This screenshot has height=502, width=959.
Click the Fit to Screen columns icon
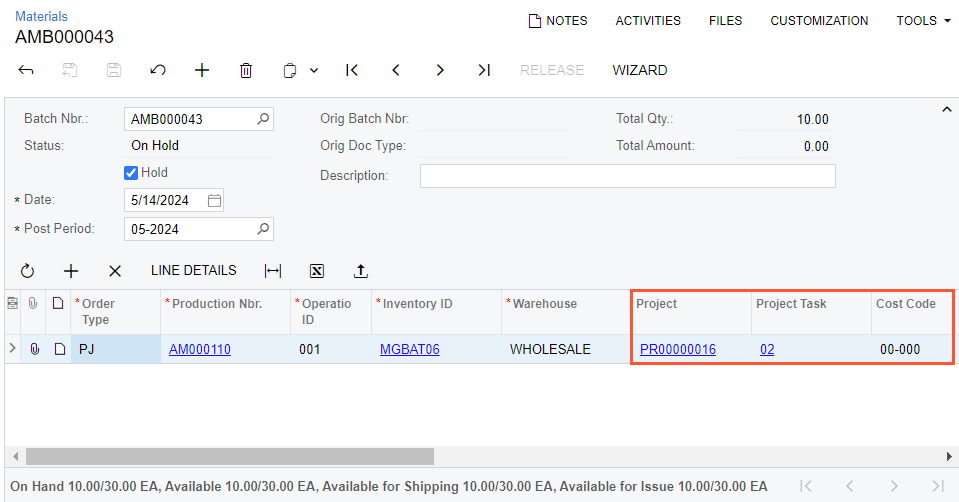click(x=273, y=271)
